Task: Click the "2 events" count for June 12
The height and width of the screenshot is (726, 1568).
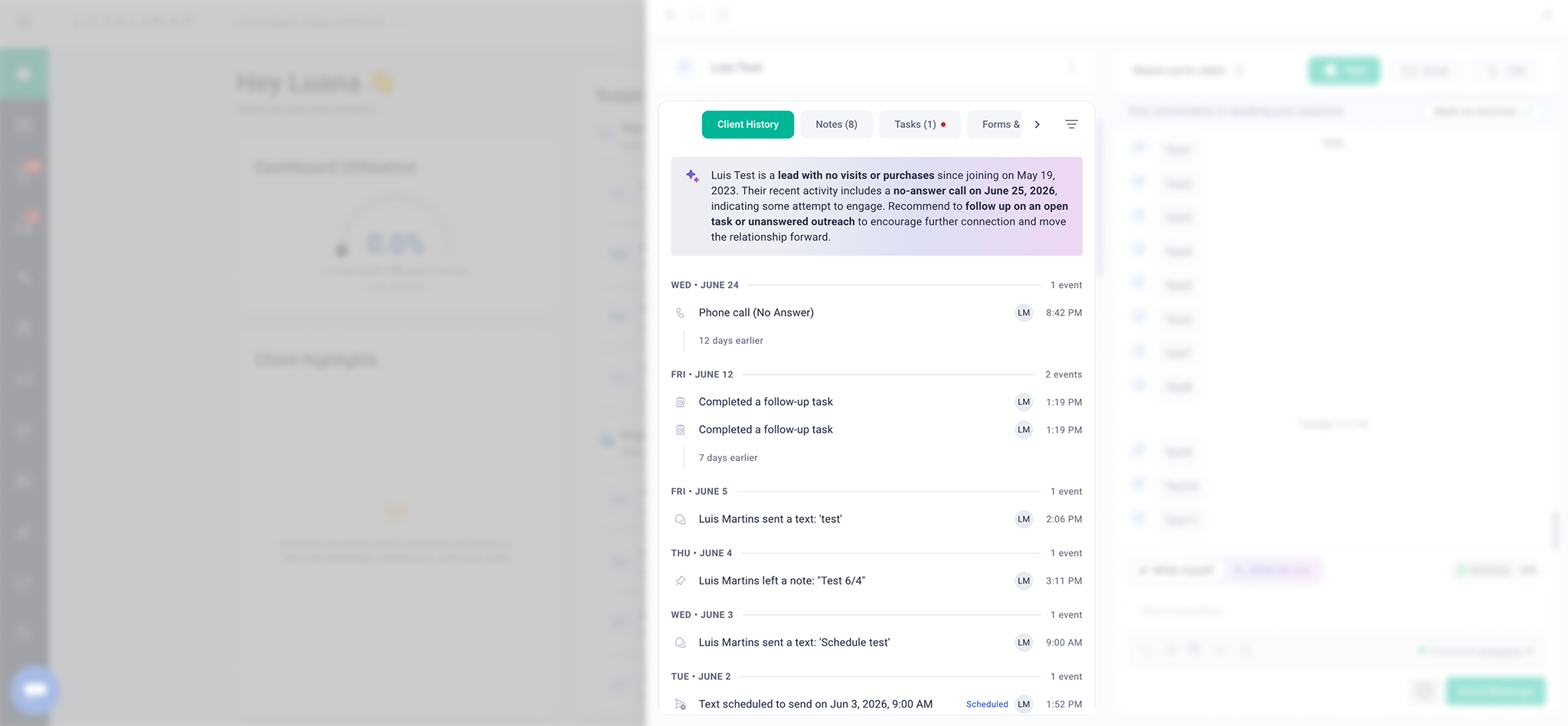Action: click(1063, 374)
